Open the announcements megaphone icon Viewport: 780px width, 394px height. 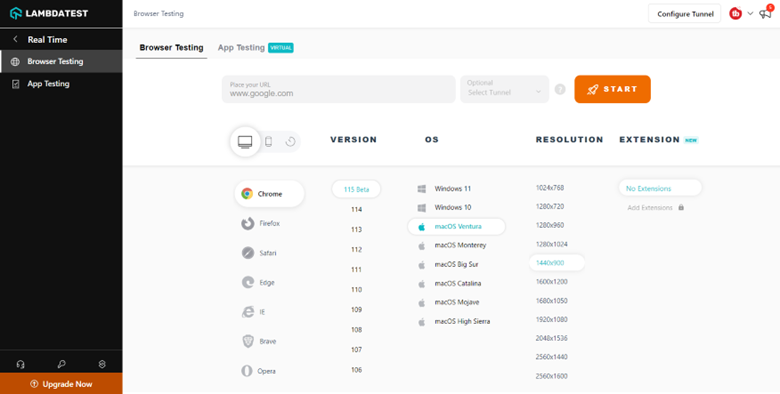(x=765, y=13)
